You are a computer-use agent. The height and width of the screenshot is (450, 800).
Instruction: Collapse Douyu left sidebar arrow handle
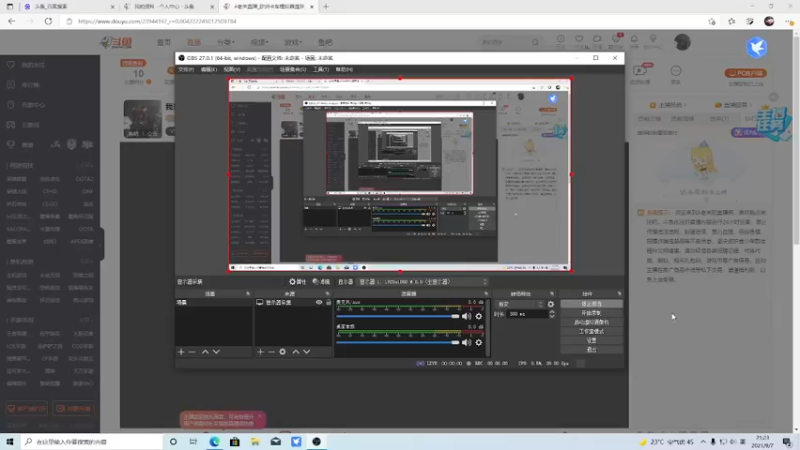click(102, 244)
